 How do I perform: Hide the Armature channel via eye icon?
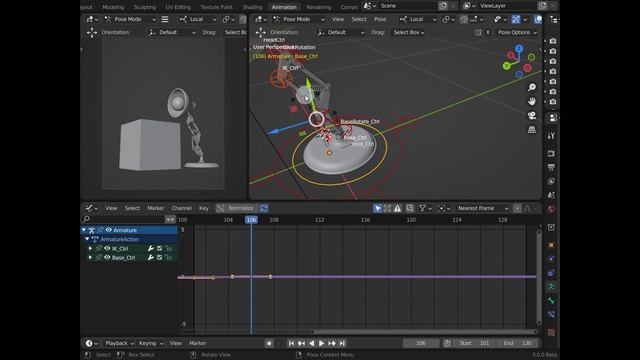coord(109,230)
